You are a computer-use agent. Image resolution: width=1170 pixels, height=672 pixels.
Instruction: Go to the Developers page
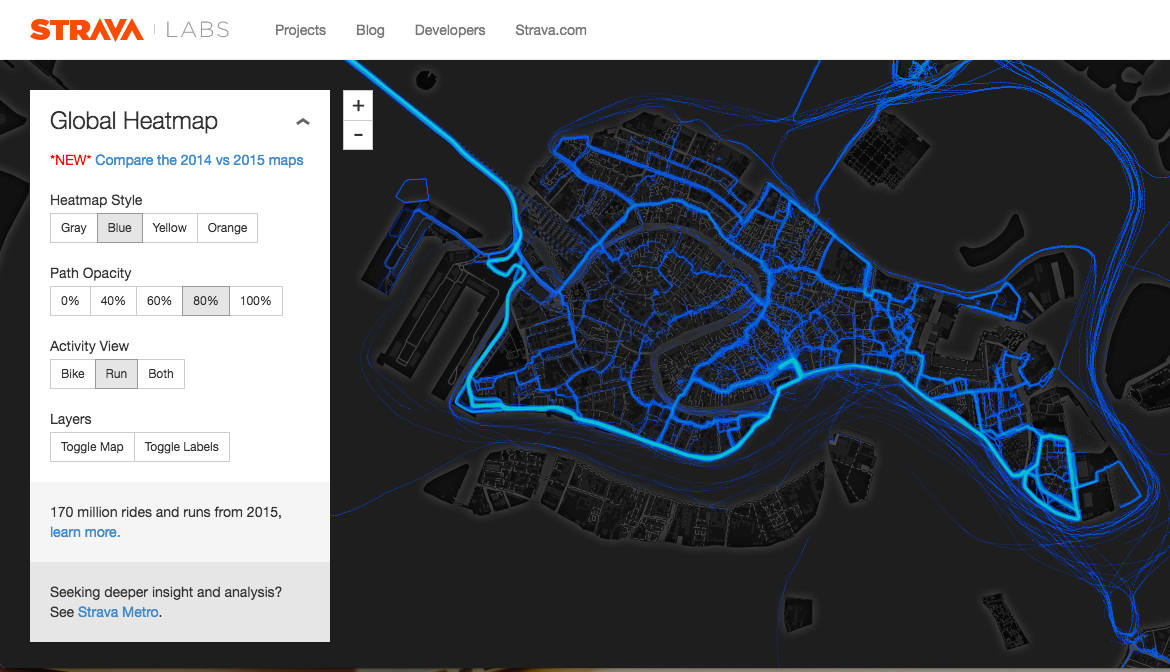click(450, 30)
